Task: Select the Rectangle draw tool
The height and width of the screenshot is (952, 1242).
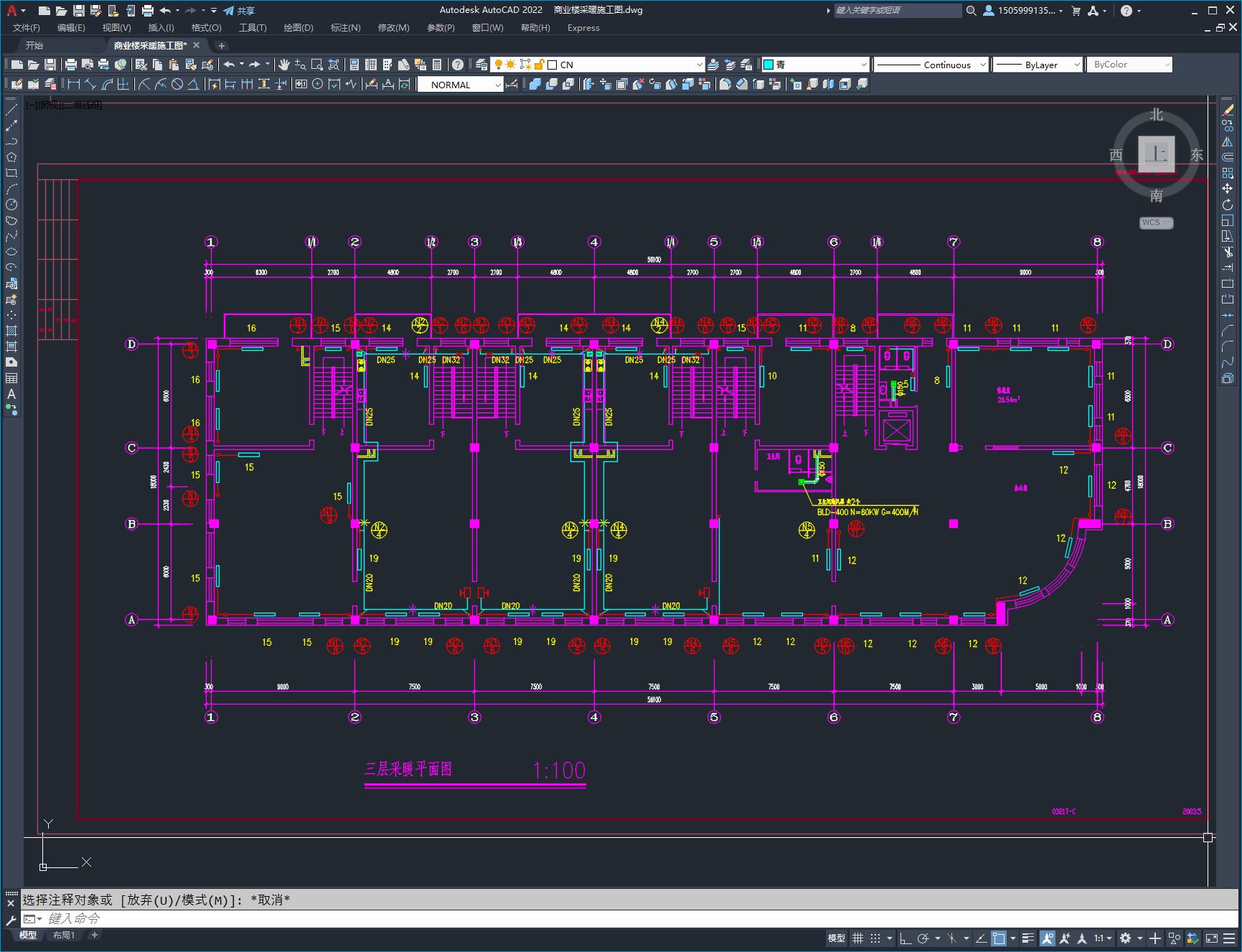Action: 11,173
